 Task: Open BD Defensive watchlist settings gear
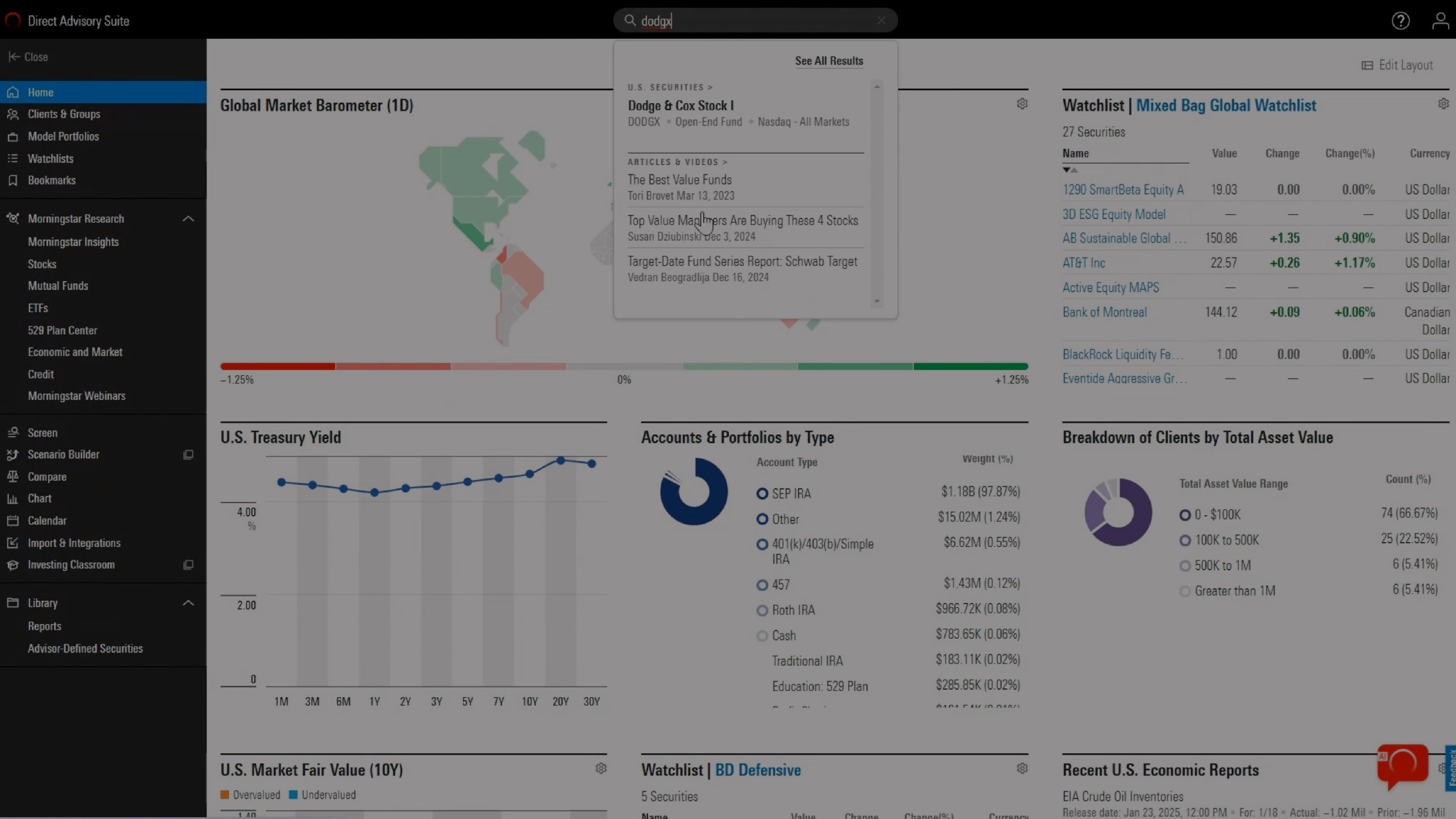[1022, 769]
